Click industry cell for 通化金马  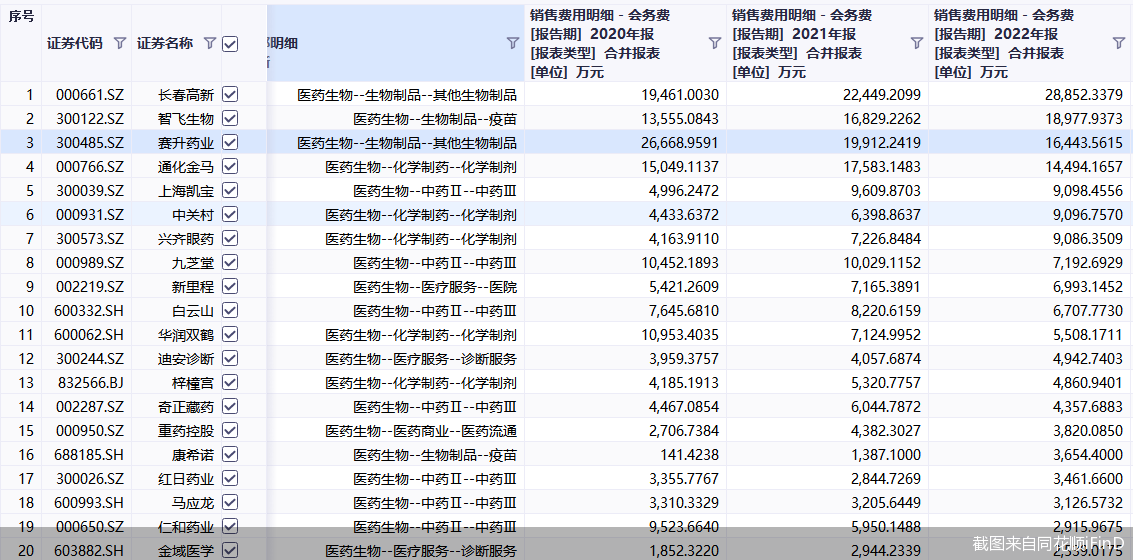point(420,166)
